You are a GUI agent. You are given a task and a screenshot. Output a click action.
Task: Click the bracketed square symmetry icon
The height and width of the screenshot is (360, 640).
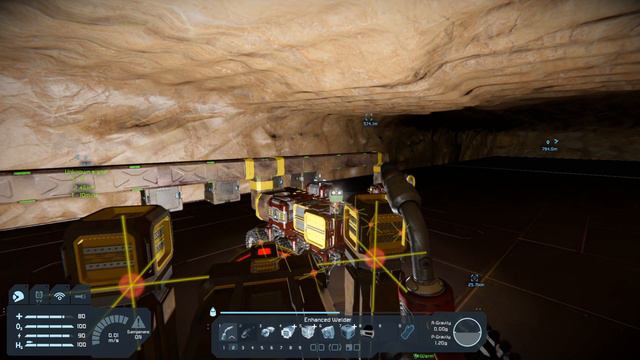[336, 347]
